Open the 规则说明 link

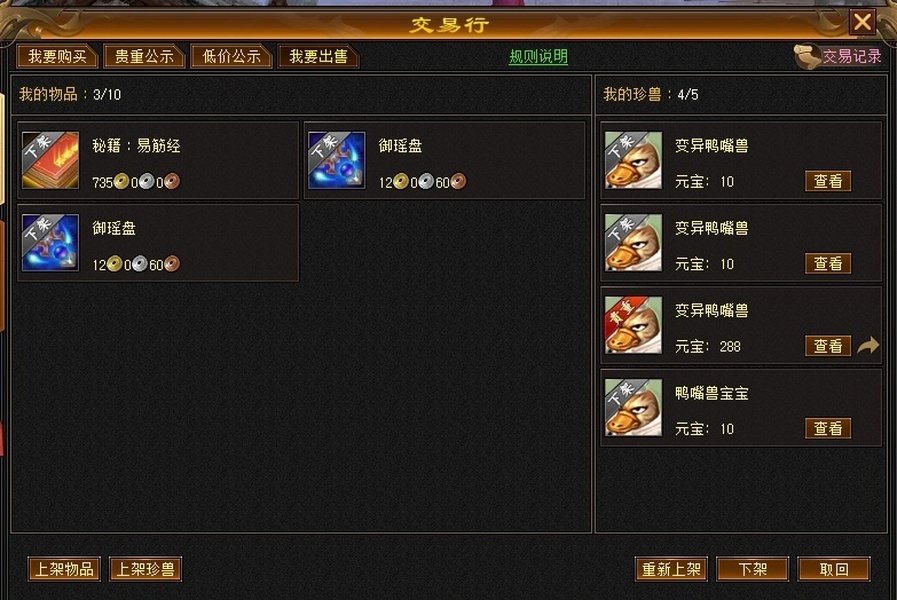(x=538, y=57)
